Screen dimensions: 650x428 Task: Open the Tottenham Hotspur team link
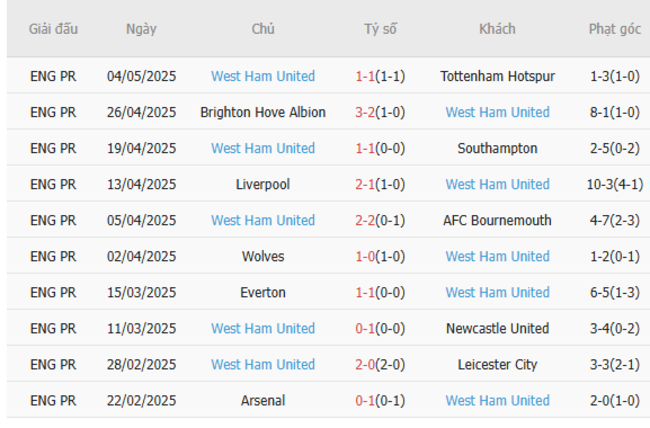tap(497, 76)
